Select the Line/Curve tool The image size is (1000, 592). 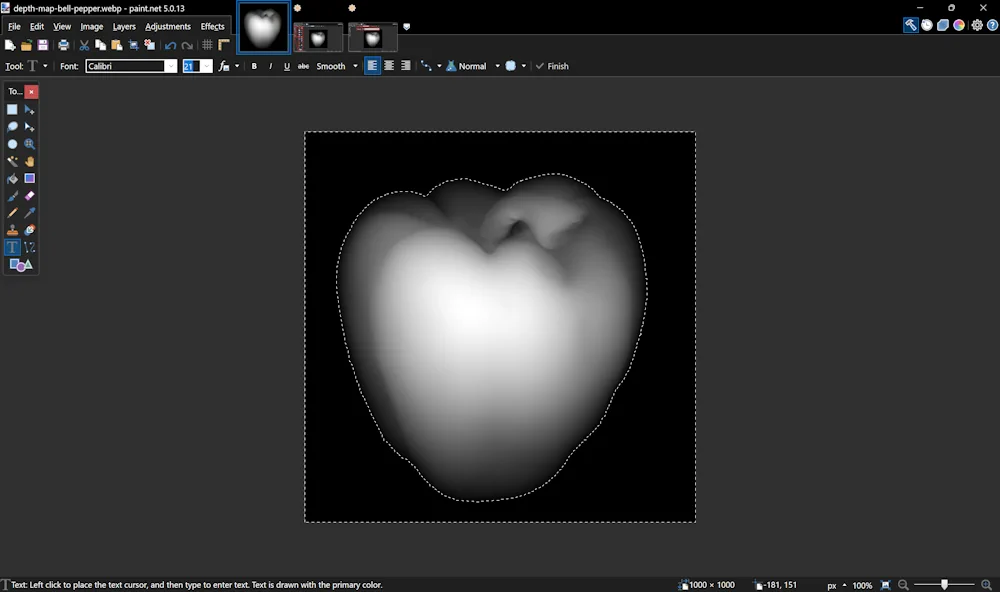pos(29,248)
